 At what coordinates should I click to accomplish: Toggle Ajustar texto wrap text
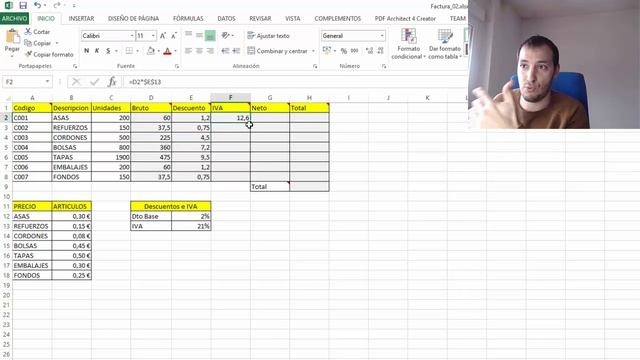[x=269, y=36]
